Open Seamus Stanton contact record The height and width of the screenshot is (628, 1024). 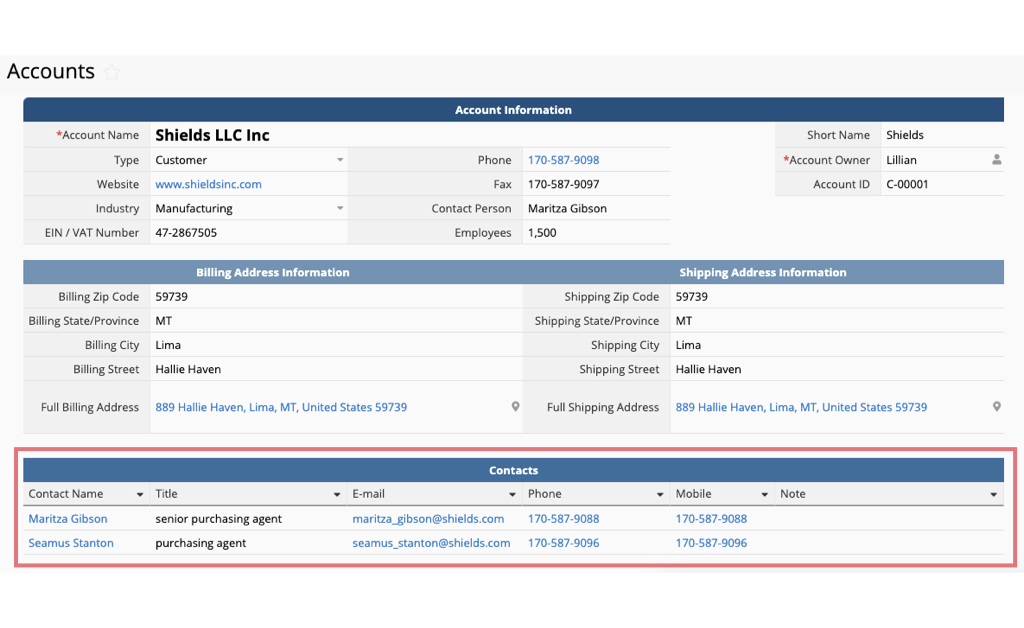click(x=71, y=543)
